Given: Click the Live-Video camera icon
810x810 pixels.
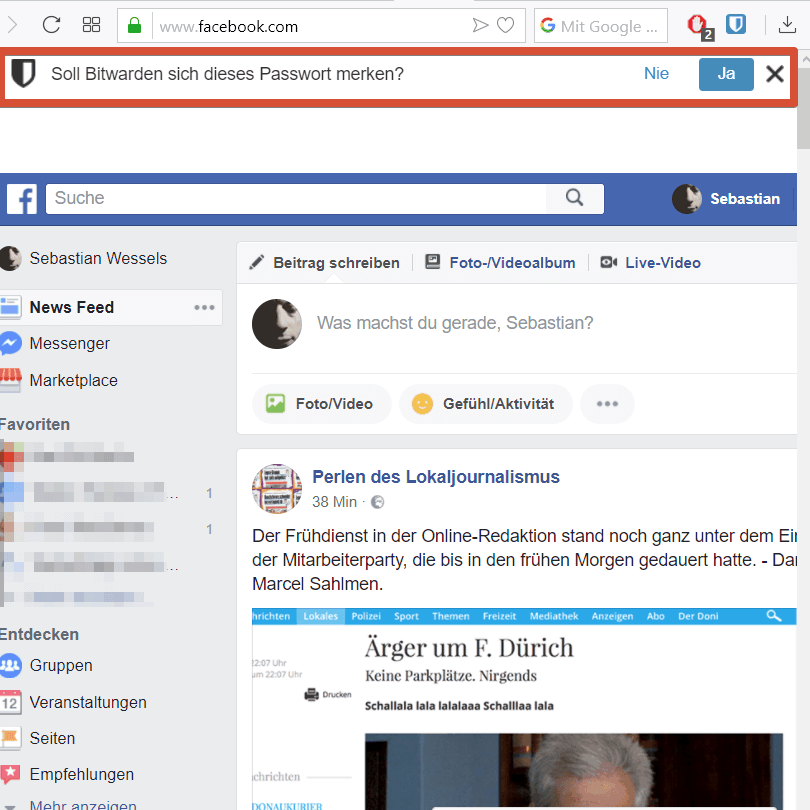Looking at the screenshot, I should 609,262.
